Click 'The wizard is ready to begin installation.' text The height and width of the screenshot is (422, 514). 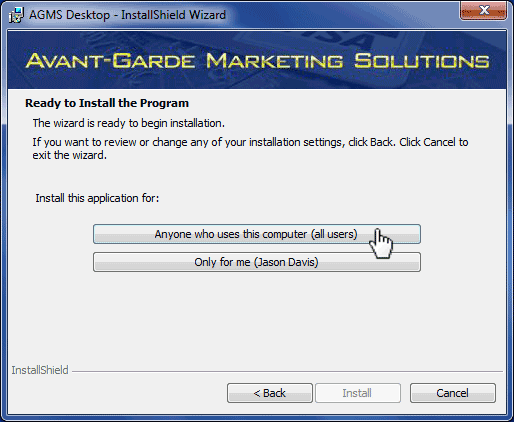129,123
